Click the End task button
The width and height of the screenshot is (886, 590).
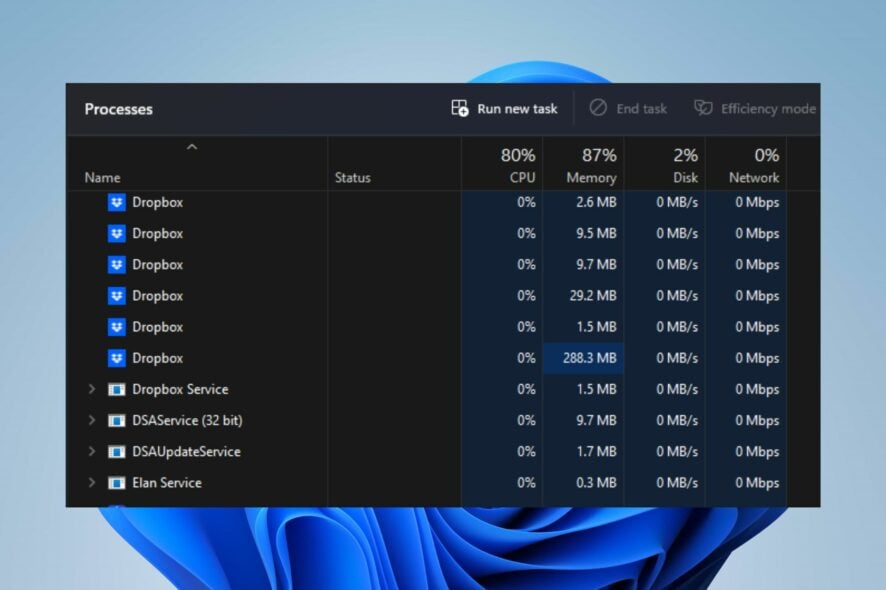tap(628, 109)
